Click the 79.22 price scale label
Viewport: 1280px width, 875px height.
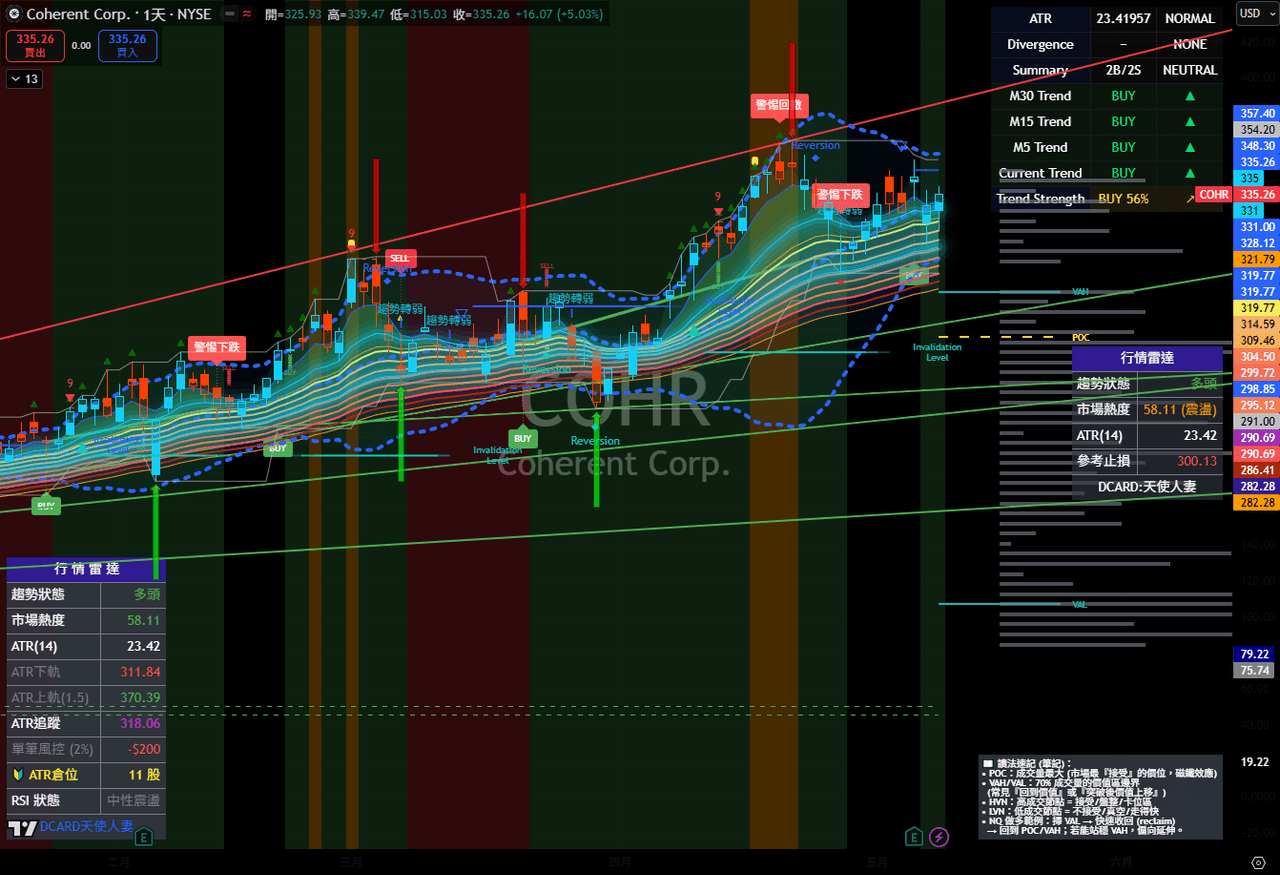(x=1255, y=654)
